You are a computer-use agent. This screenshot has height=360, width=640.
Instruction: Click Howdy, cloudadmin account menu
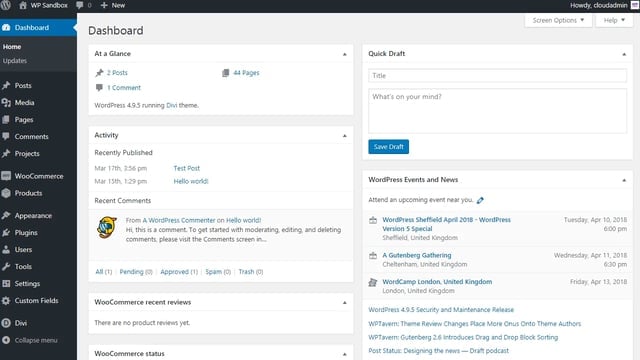(604, 5)
